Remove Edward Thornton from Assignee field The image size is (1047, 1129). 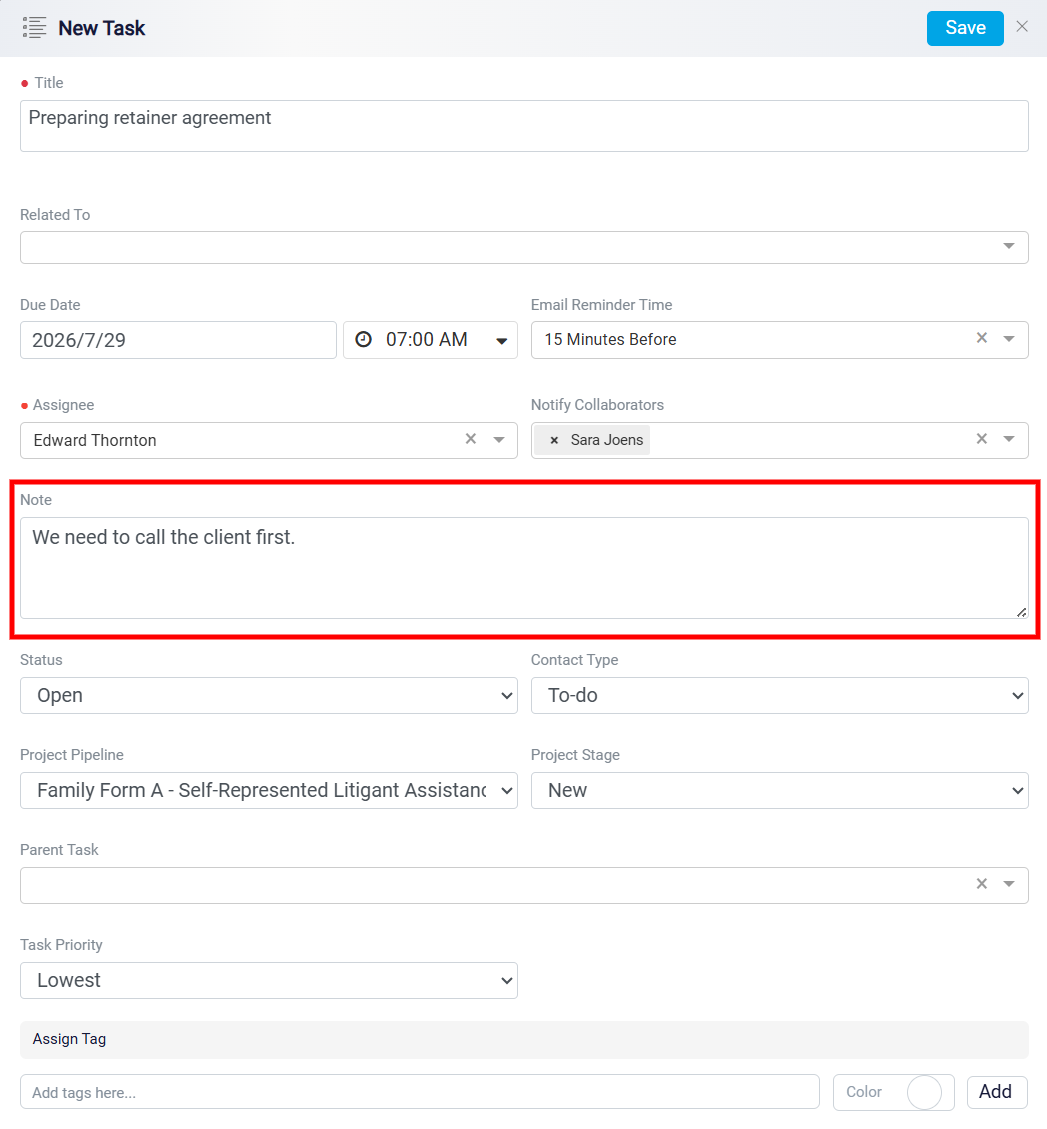click(x=471, y=438)
